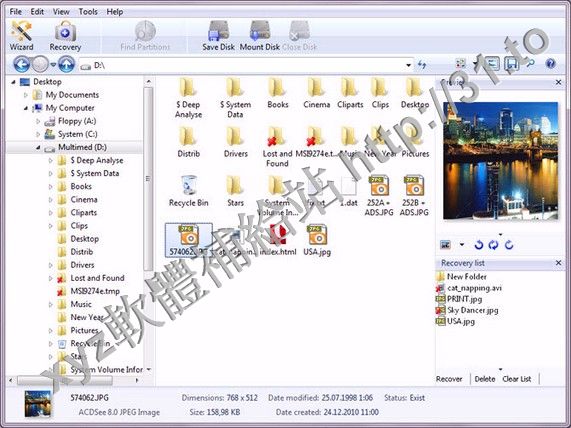Click the 574062.JPG thumbnail in the status bar
This screenshot has width=571, height=428.
pos(38,404)
